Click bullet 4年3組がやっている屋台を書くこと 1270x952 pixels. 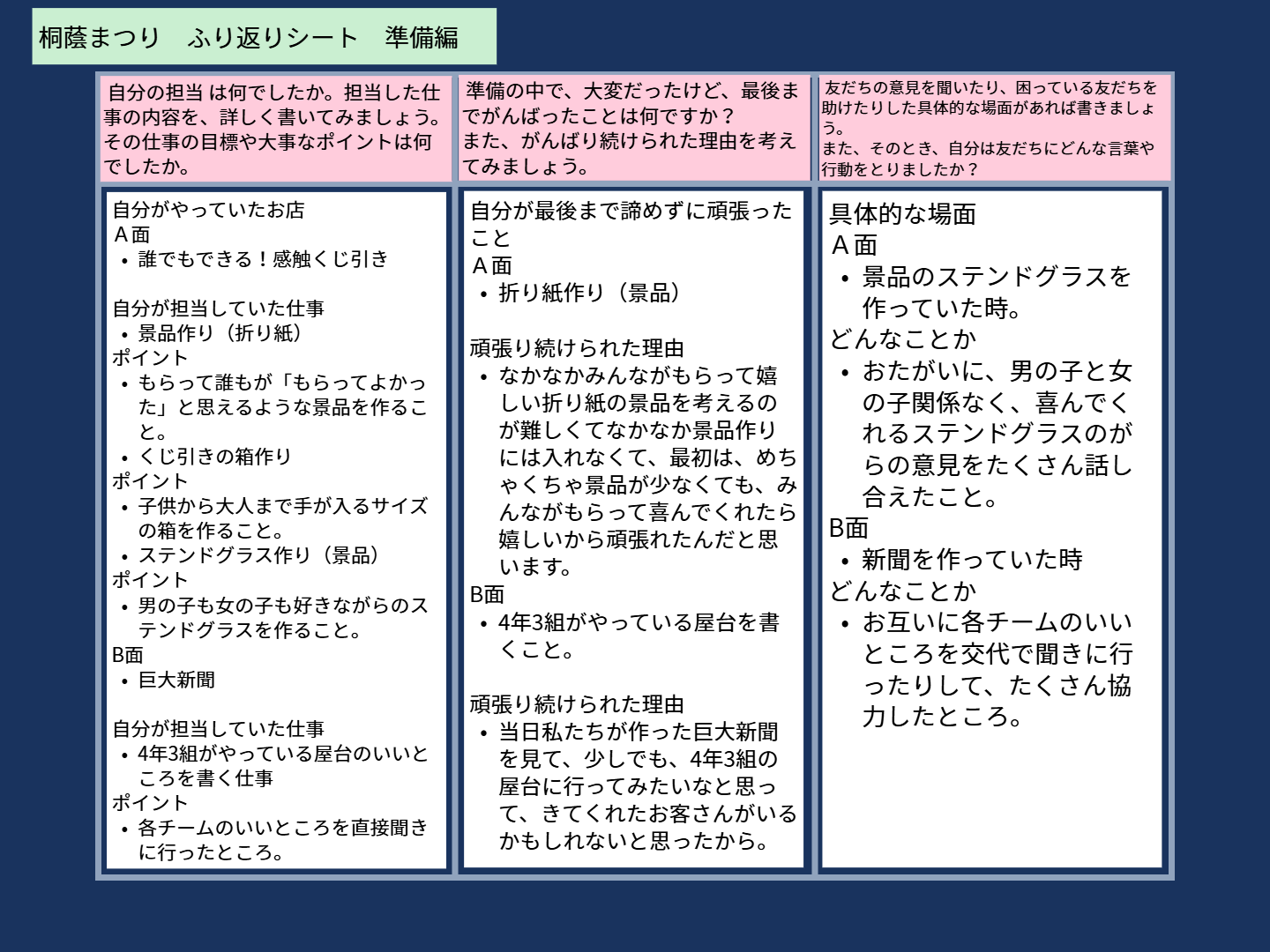pyautogui.click(x=639, y=636)
